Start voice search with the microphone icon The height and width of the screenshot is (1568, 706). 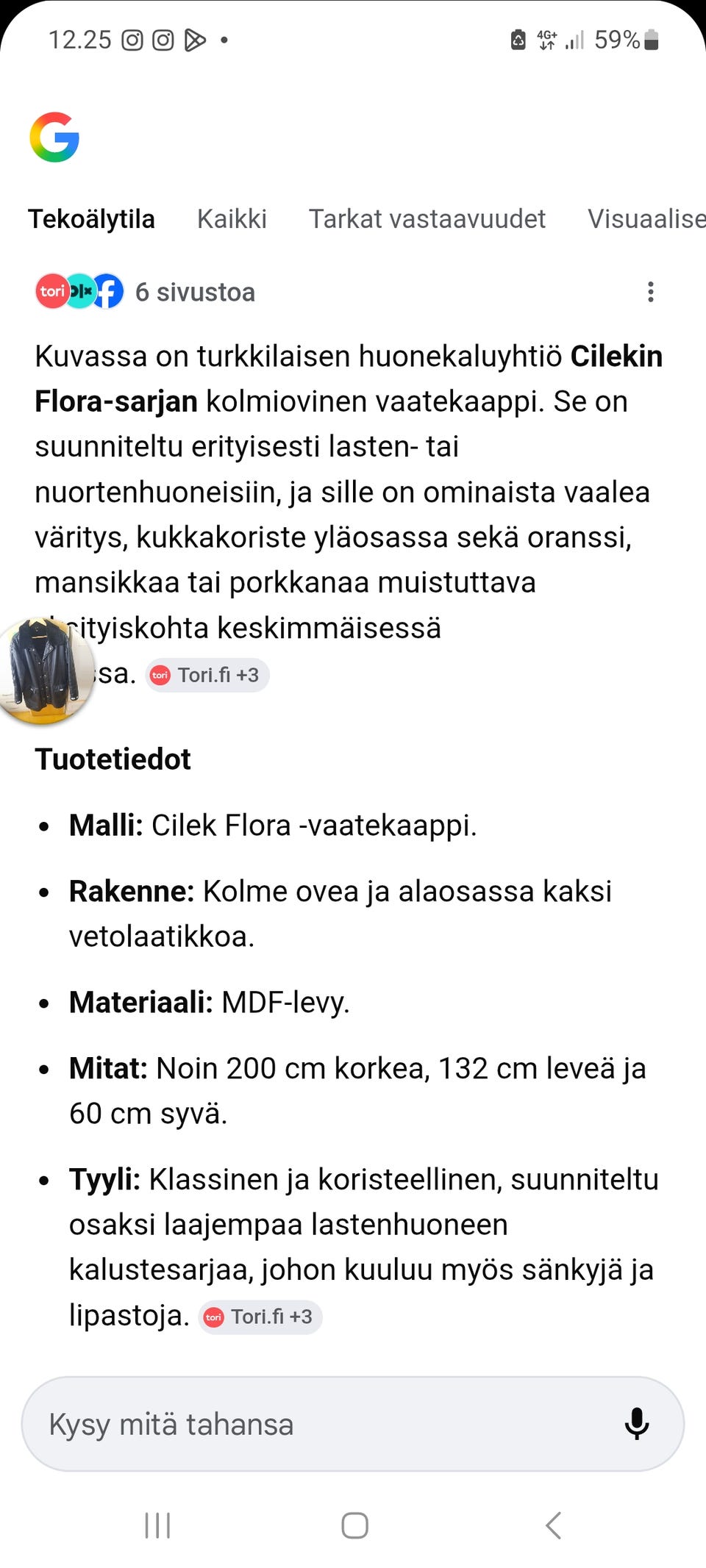(635, 1424)
